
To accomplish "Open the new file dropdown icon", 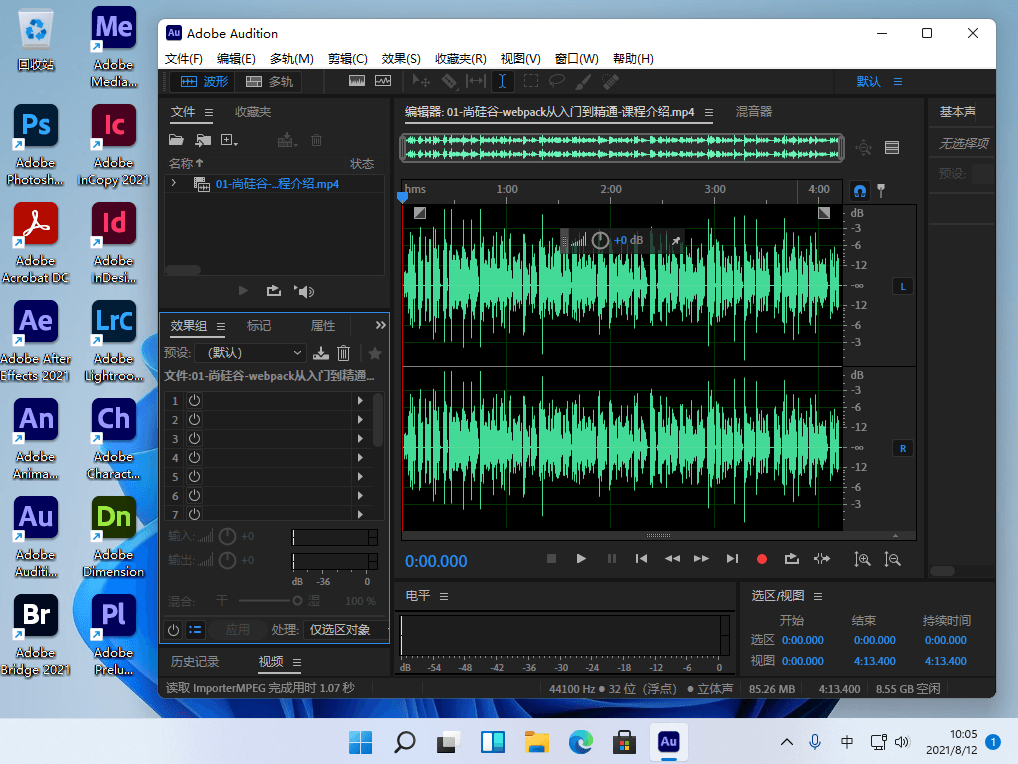I will 229,140.
